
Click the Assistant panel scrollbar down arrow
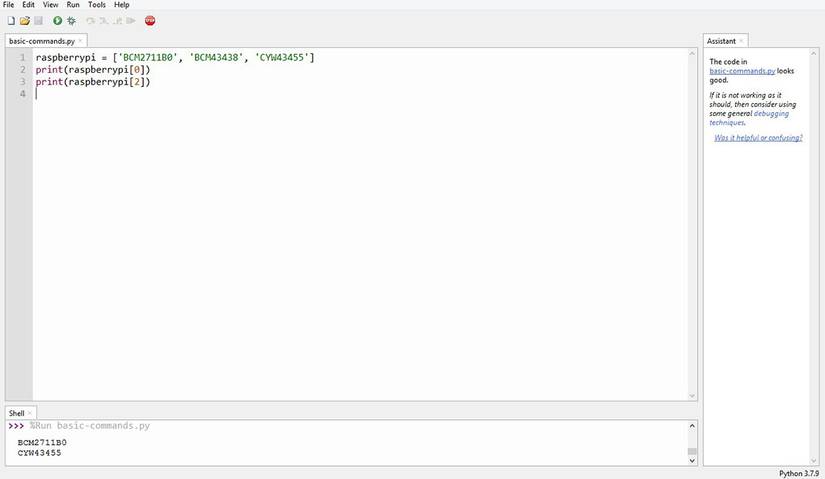(814, 461)
